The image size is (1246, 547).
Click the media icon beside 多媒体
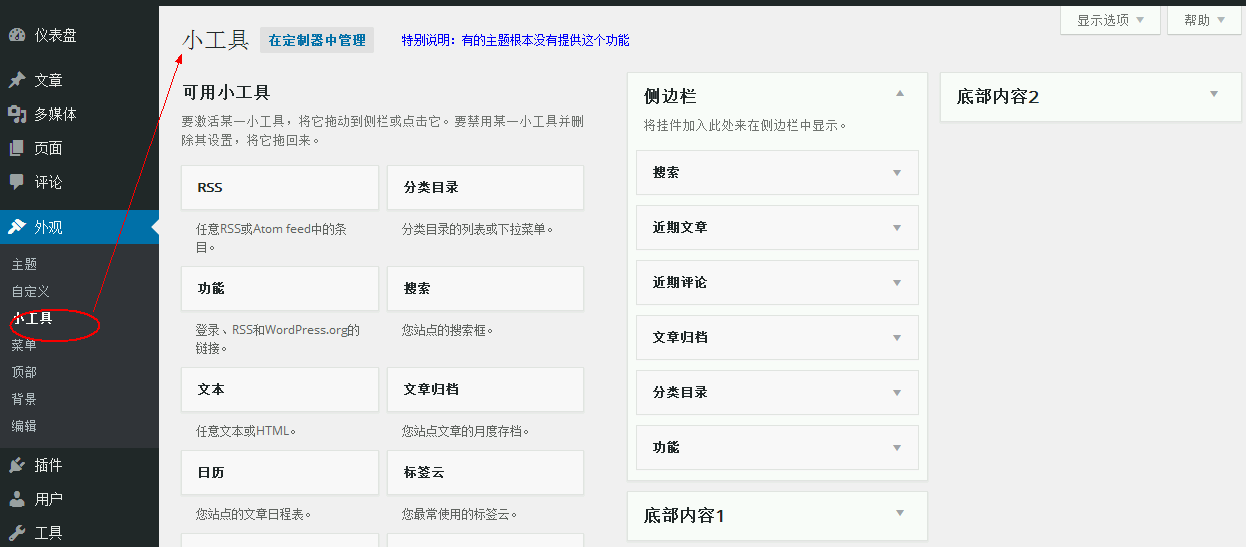pos(17,114)
